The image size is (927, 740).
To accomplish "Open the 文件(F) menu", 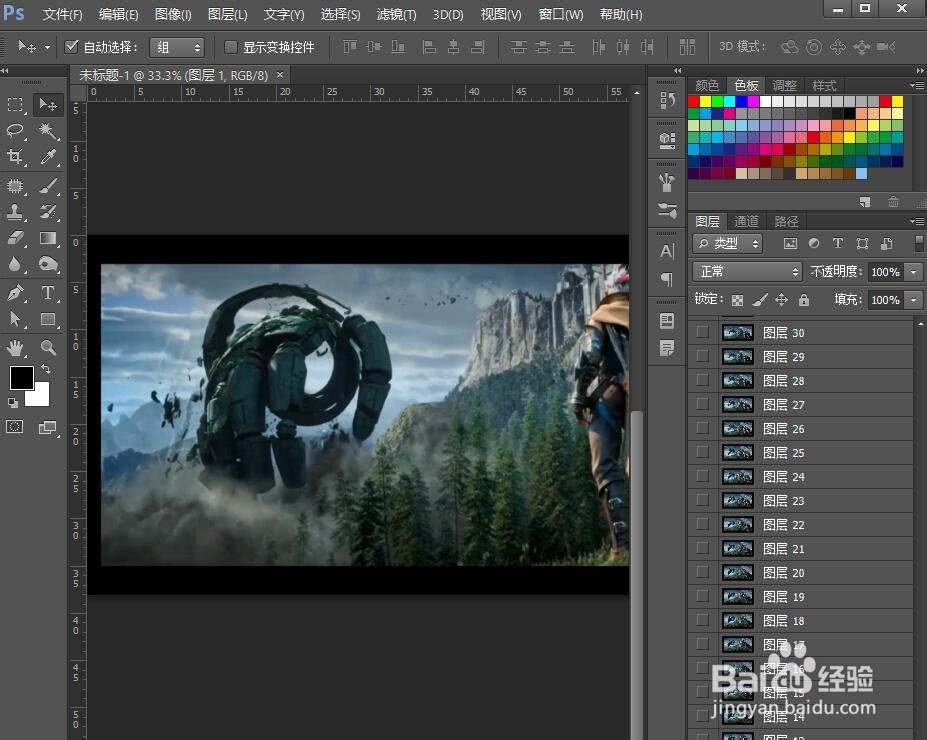I will [62, 14].
